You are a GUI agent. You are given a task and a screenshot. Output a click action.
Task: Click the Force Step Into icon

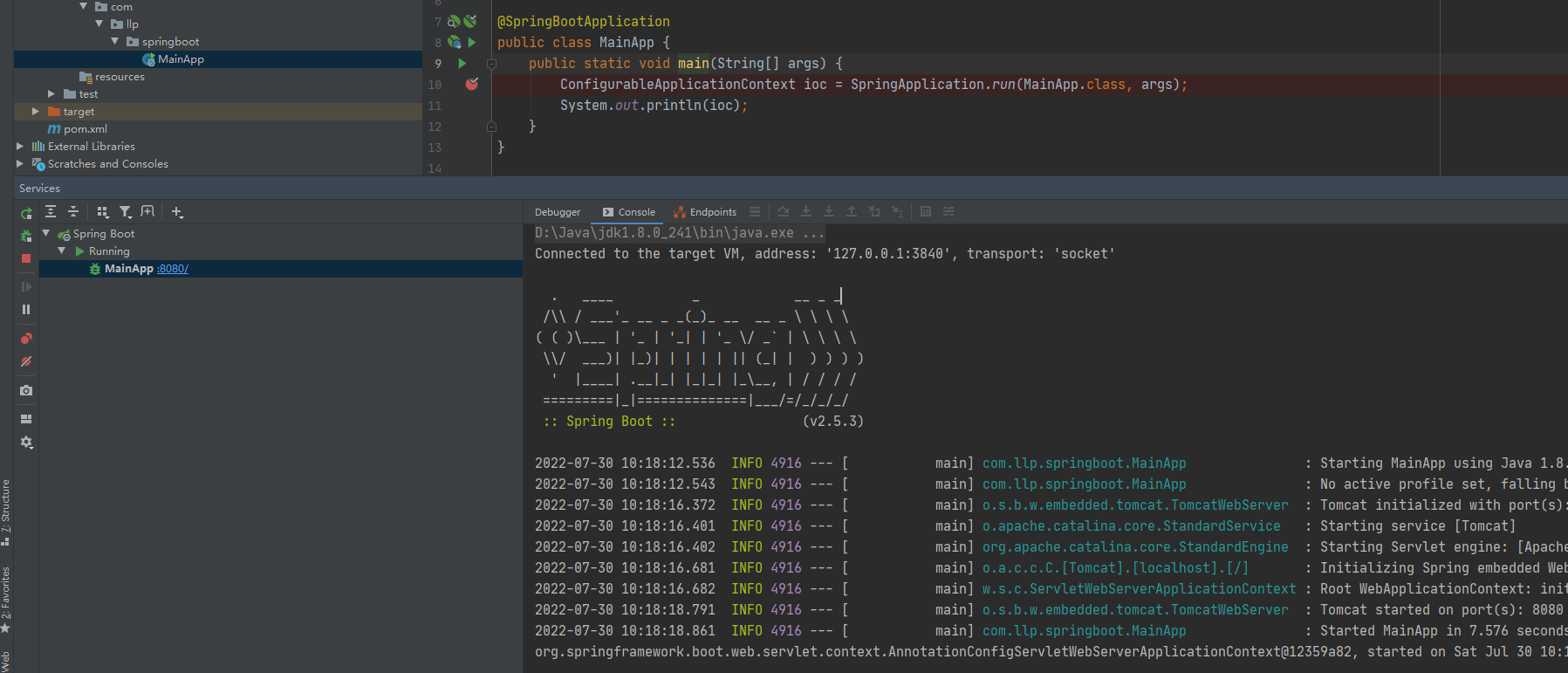(829, 211)
